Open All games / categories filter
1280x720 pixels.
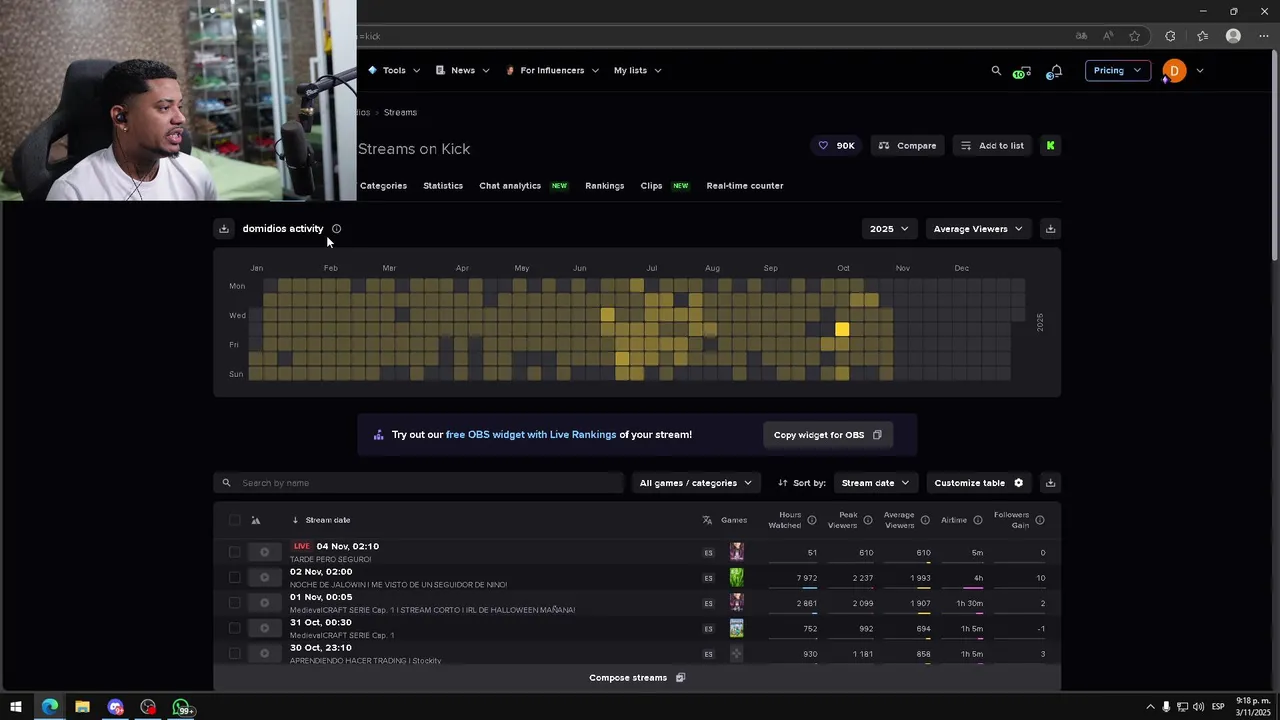tap(696, 483)
